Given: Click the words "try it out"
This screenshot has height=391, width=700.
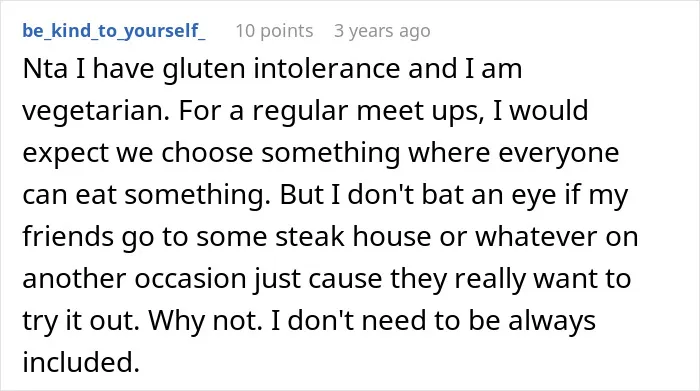Looking at the screenshot, I should (80, 321).
